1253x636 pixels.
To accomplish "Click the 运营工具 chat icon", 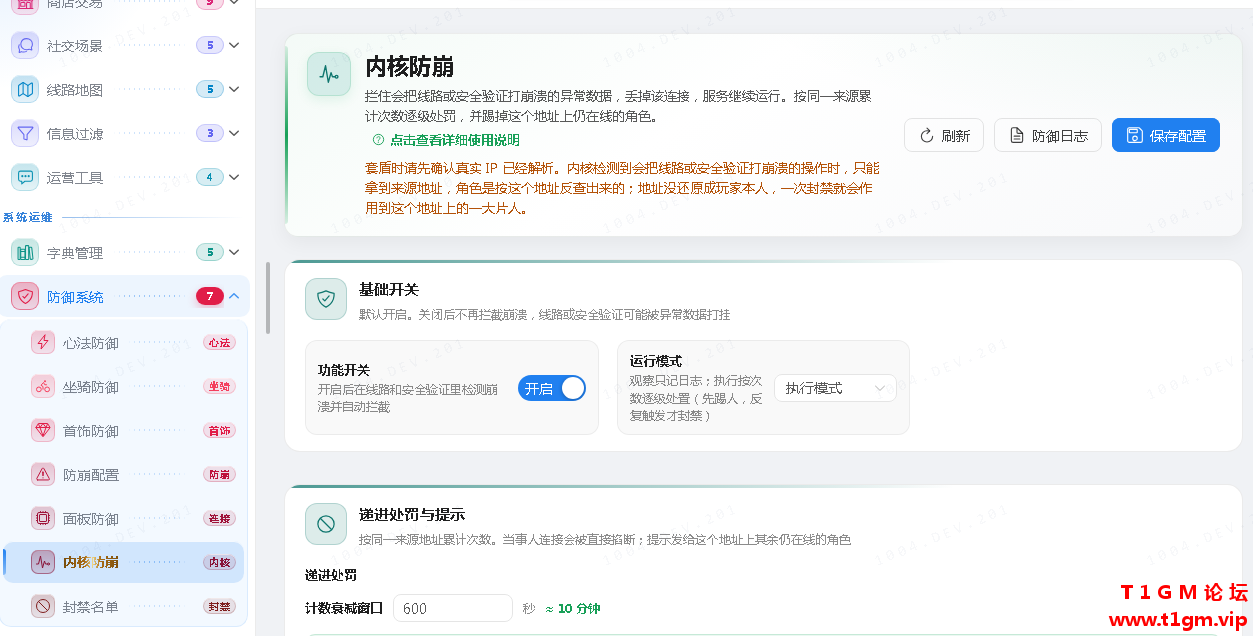I will [25, 177].
